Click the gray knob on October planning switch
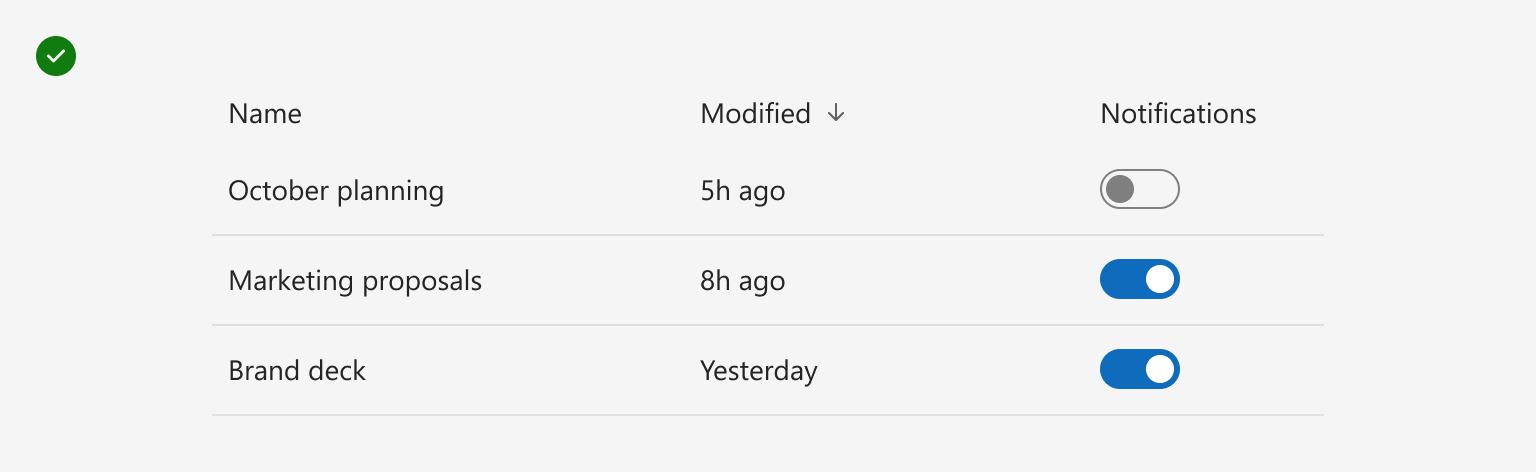1536x472 pixels. (x=1120, y=189)
